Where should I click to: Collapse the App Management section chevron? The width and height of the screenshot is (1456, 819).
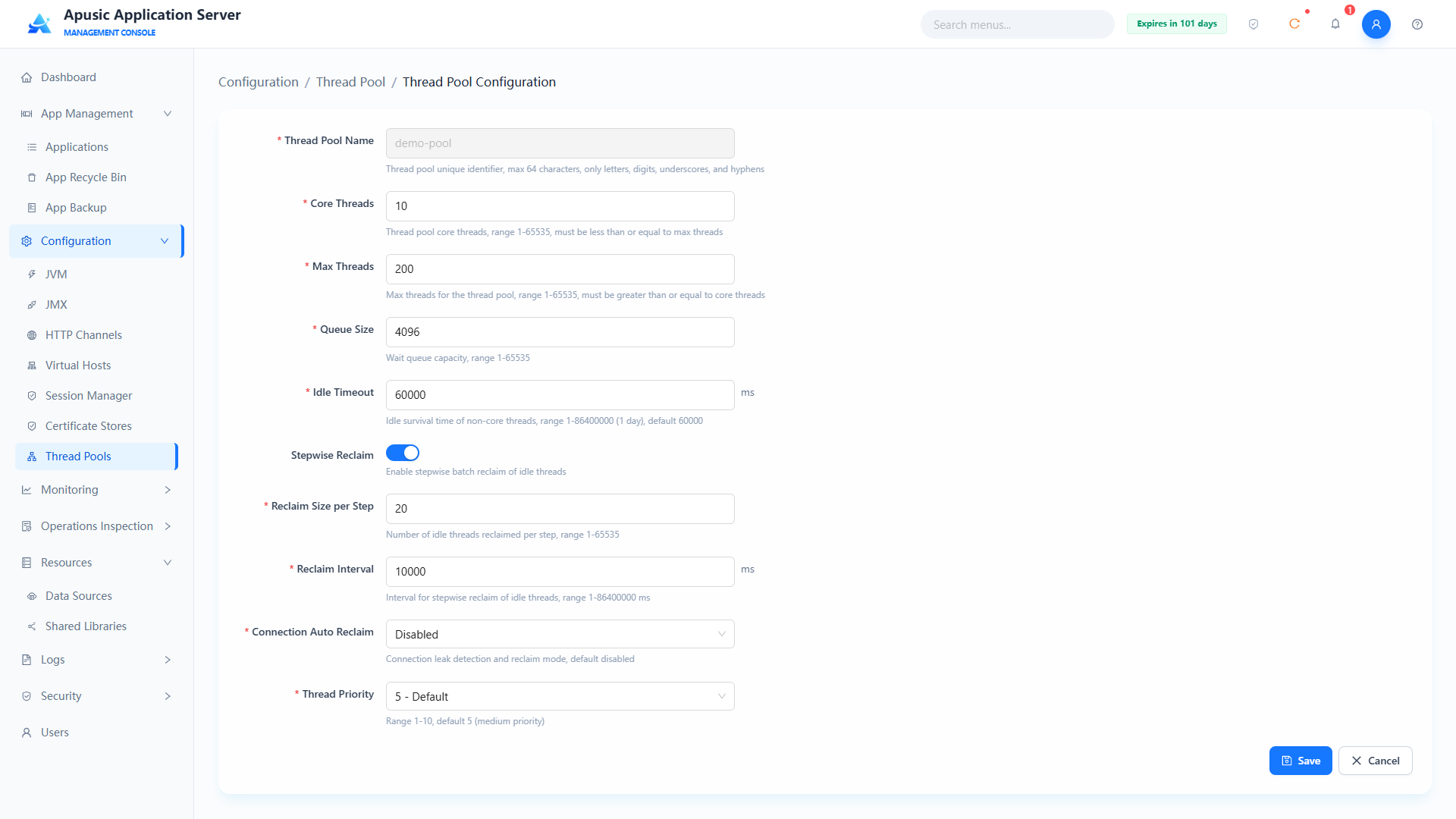coord(168,114)
